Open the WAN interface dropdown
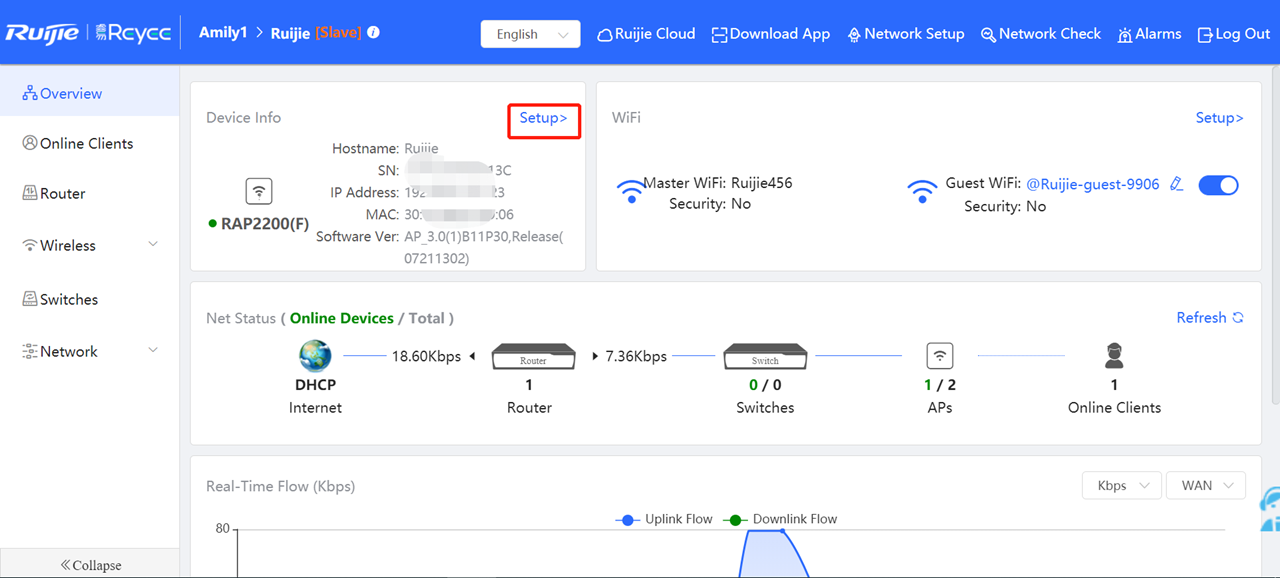Screen dimensions: 1280x578 (x=1206, y=485)
